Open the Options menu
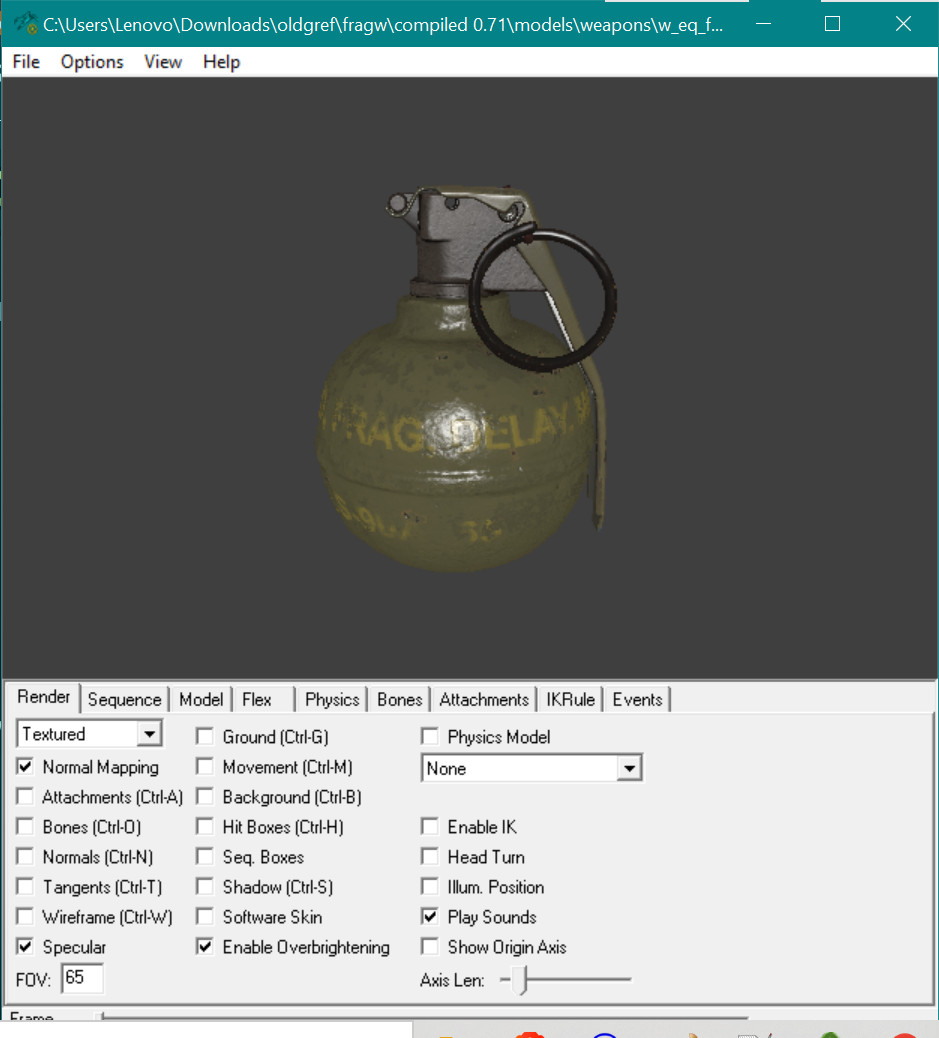Image resolution: width=939 pixels, height=1038 pixels. (x=91, y=62)
